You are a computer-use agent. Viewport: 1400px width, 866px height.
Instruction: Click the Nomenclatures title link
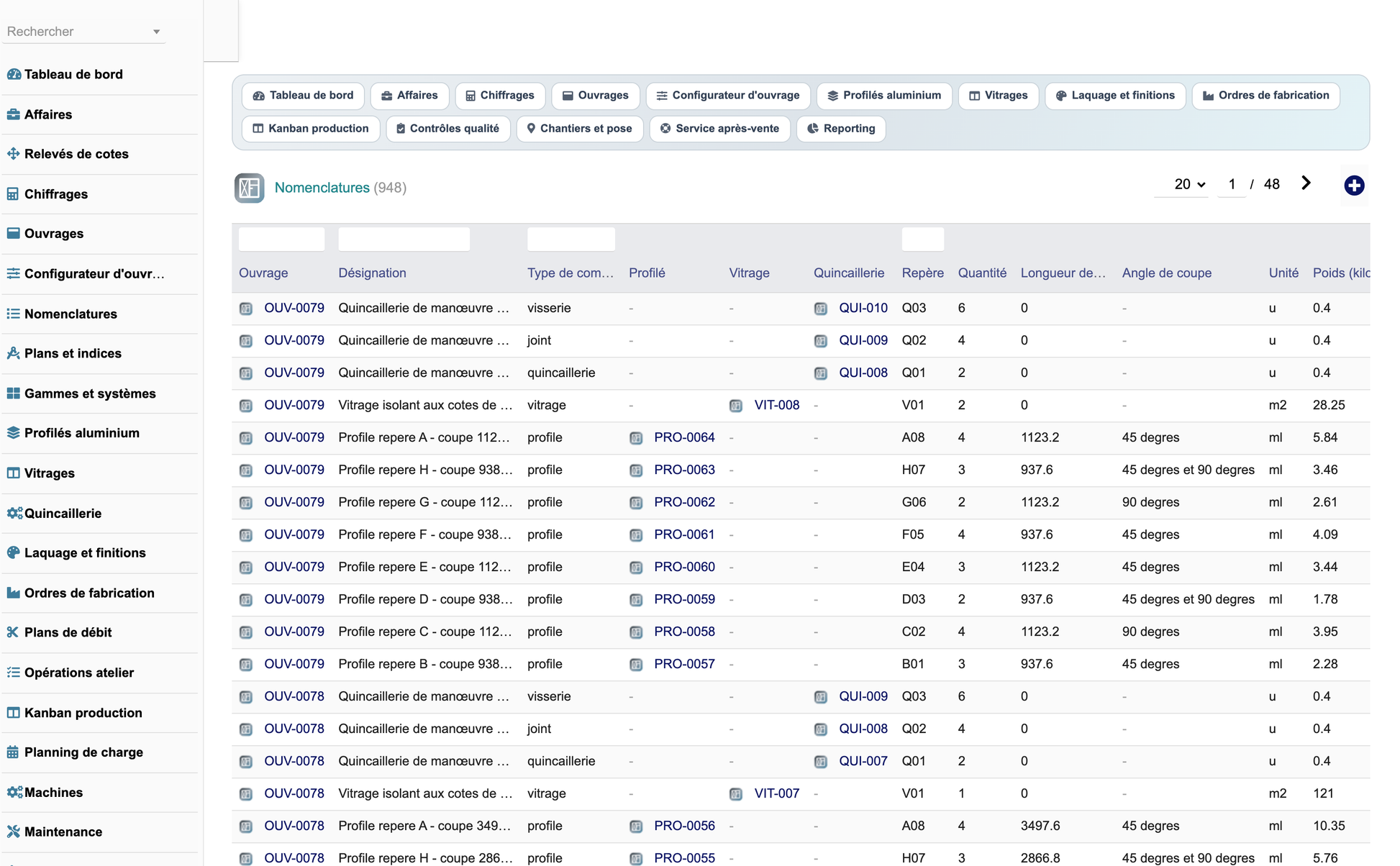coord(322,188)
